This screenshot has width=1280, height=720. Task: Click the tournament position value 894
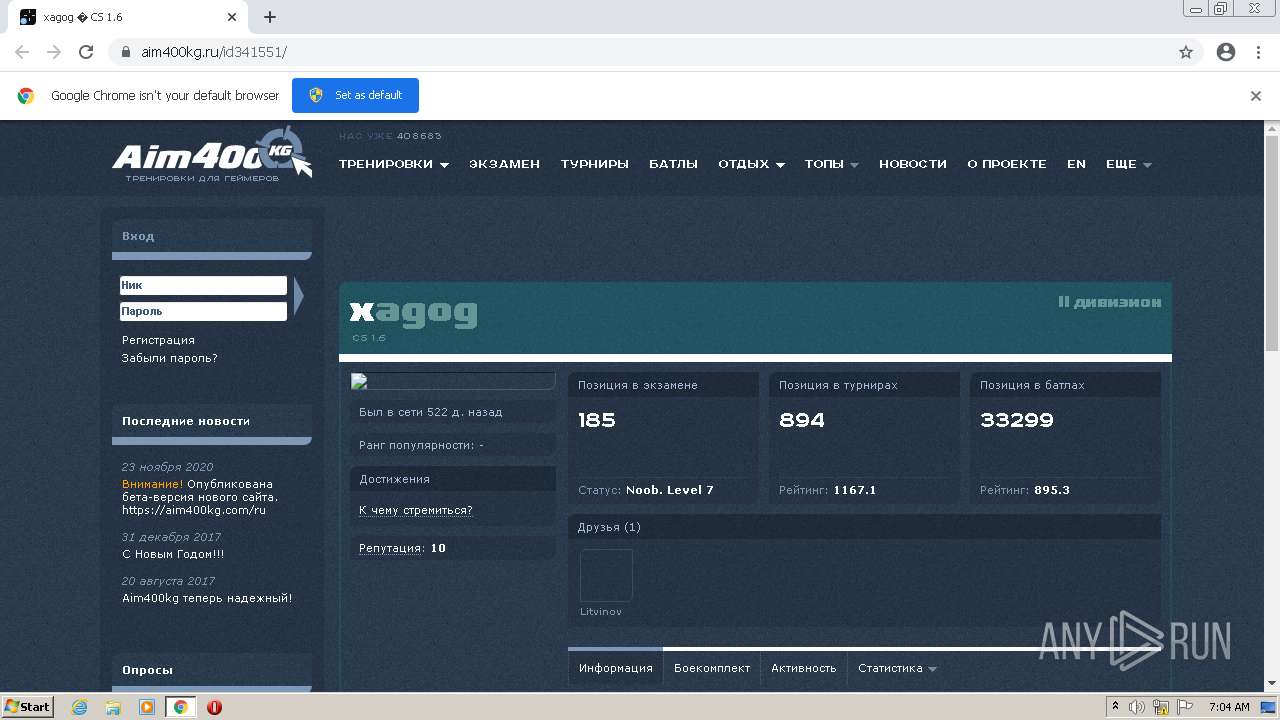click(802, 420)
